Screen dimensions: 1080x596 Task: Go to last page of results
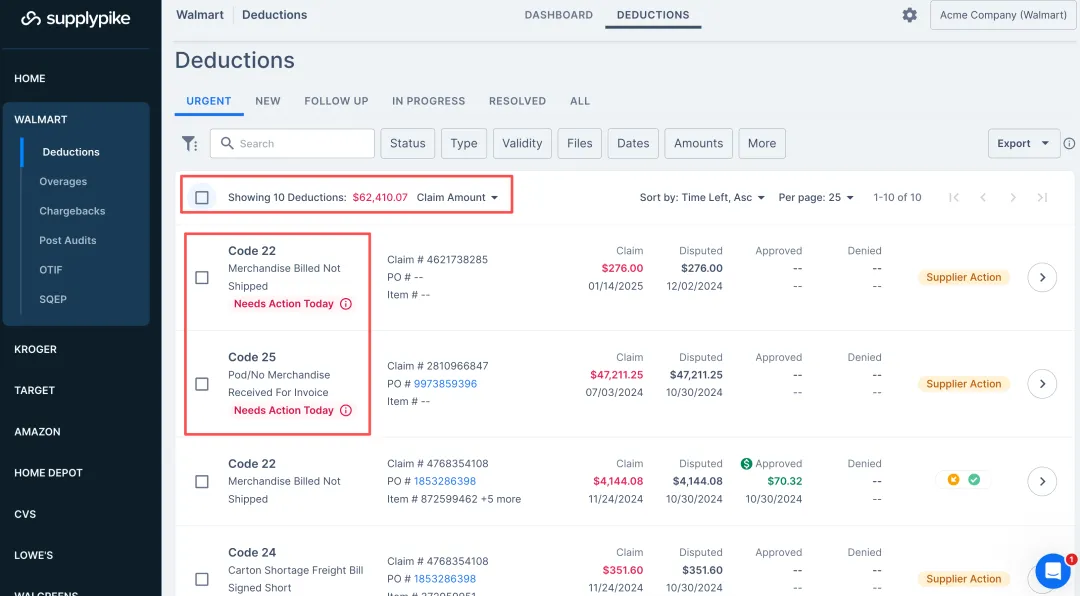coord(1042,198)
